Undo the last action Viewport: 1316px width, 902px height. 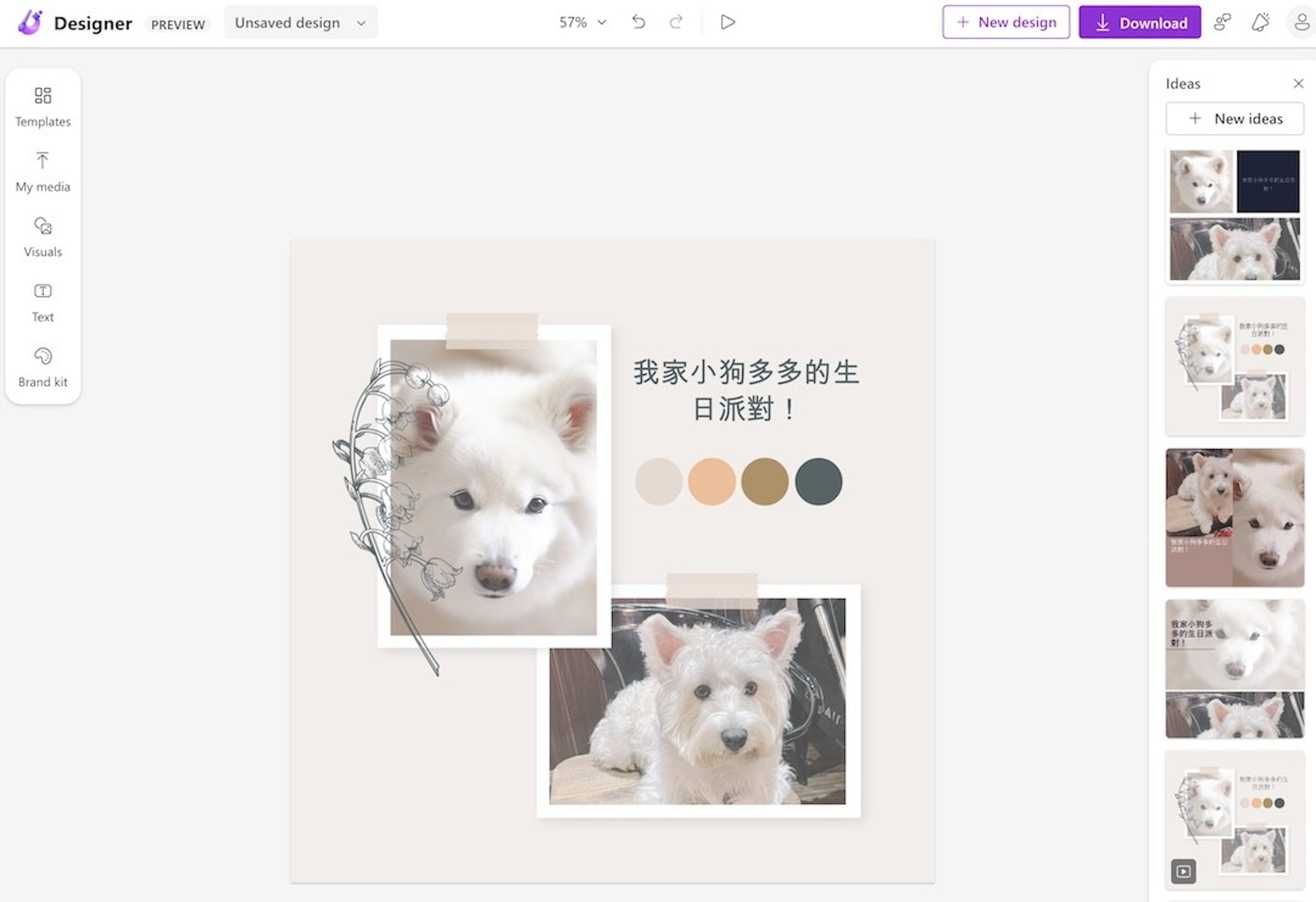coord(639,22)
